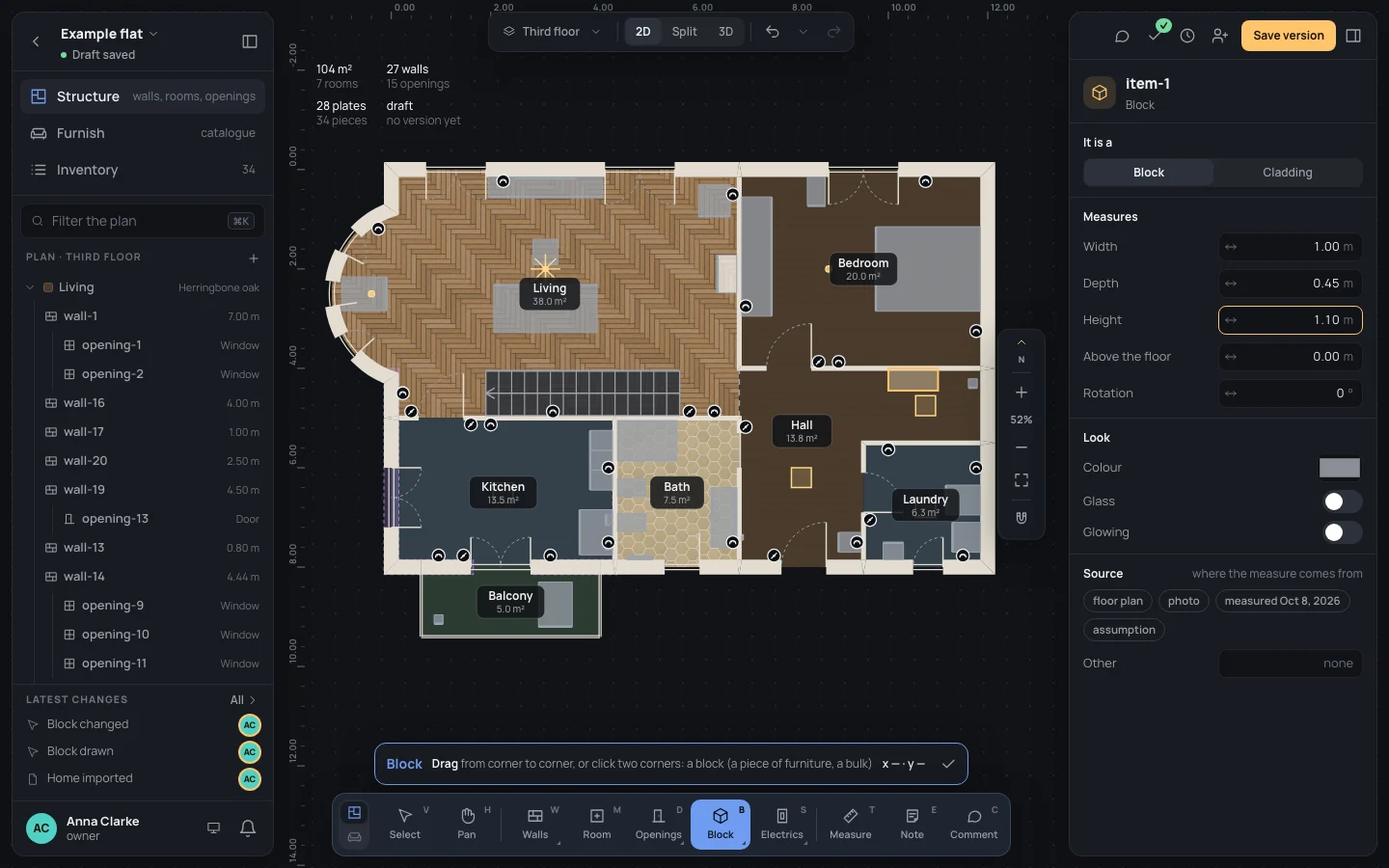Open the Inventory section
Viewport: 1389px width, 868px height.
point(143,170)
